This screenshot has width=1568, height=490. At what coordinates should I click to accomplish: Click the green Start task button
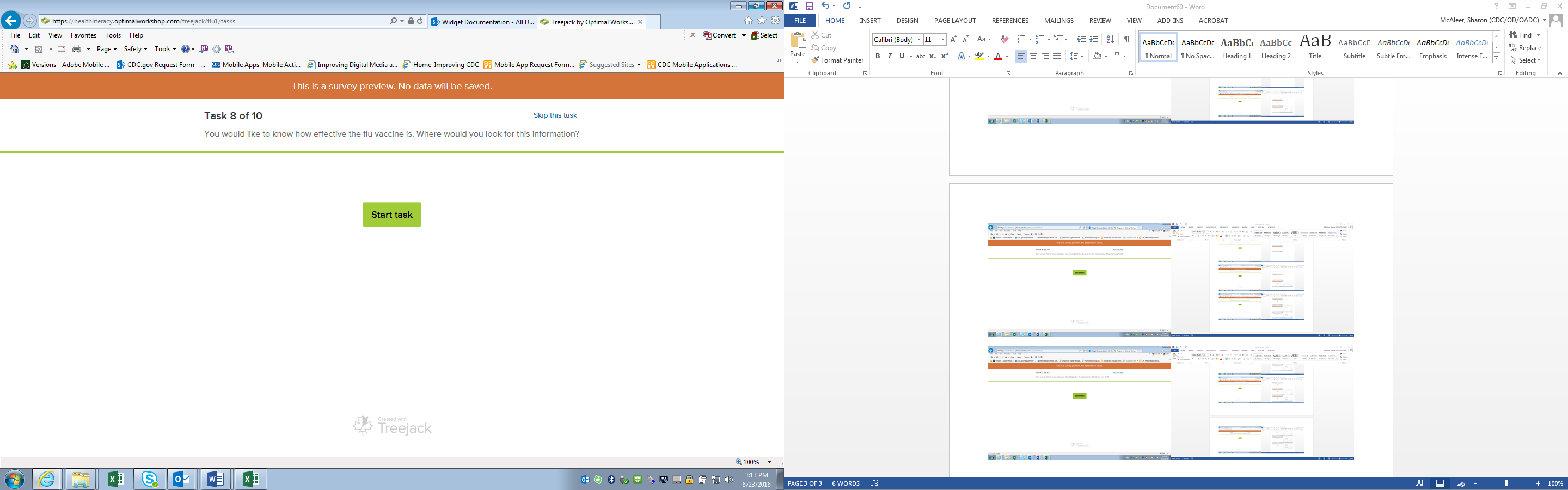click(392, 215)
